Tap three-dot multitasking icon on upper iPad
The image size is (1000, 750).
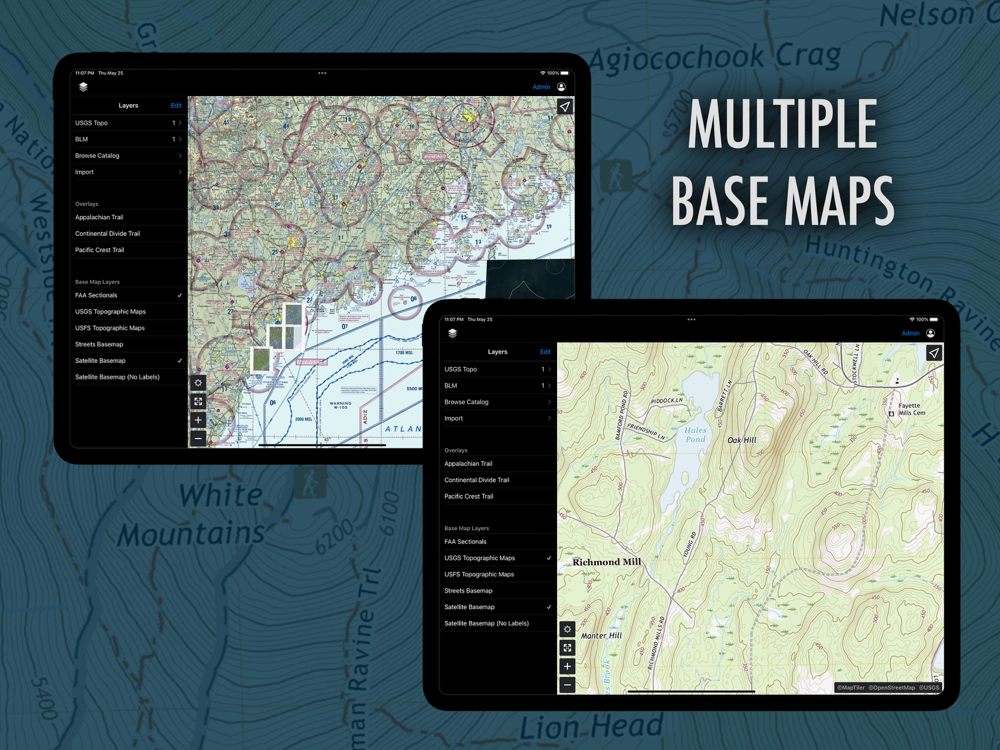[x=322, y=73]
